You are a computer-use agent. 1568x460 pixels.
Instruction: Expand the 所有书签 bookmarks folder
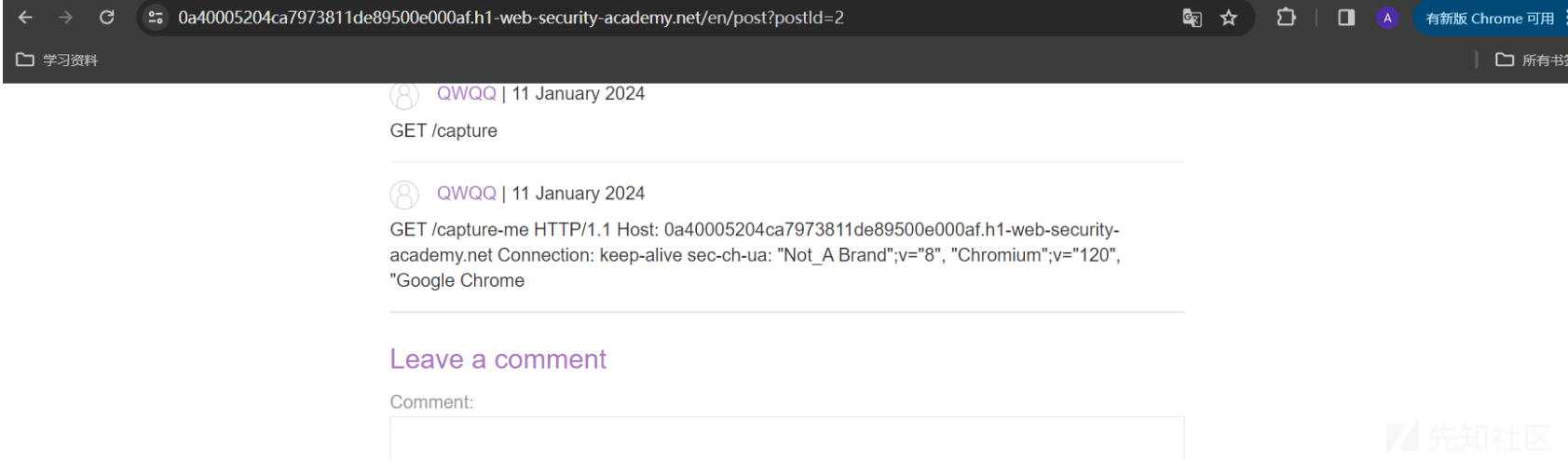(1531, 60)
